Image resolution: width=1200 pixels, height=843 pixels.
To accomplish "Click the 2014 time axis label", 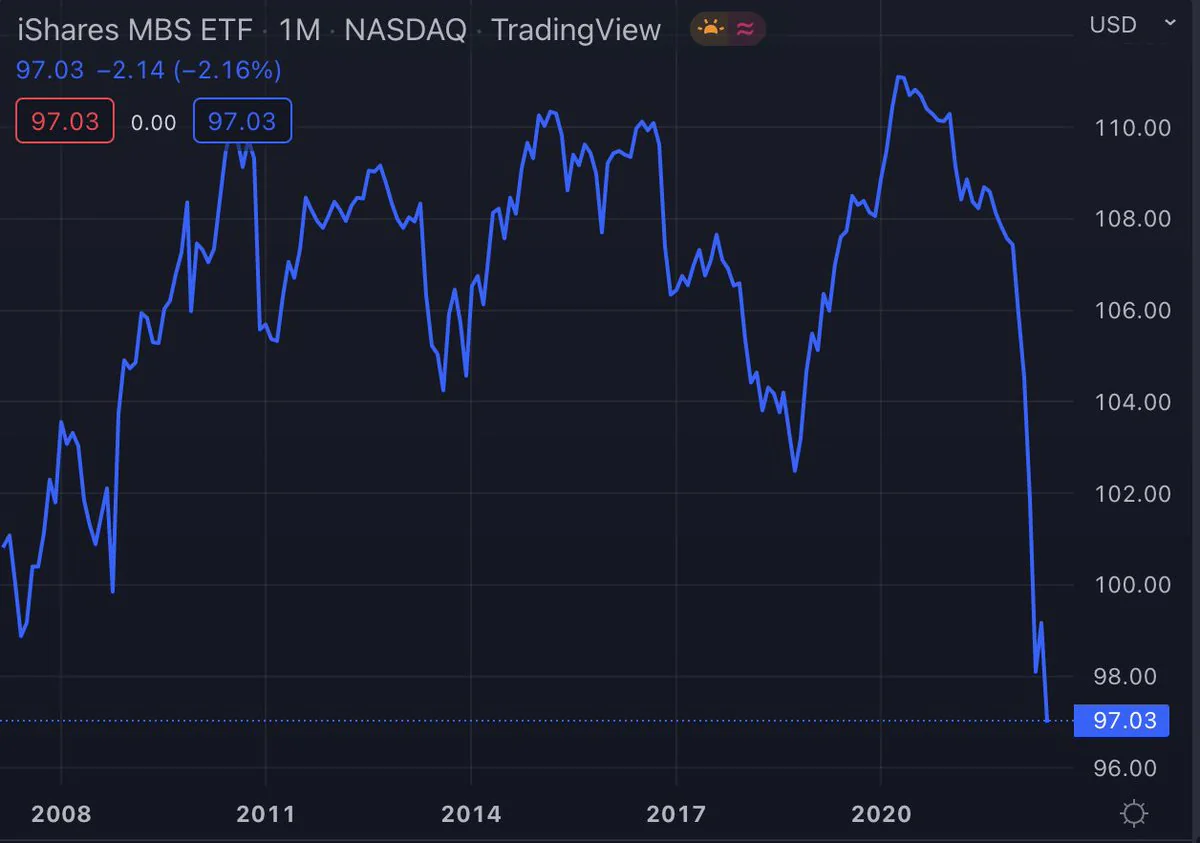I will [x=471, y=814].
